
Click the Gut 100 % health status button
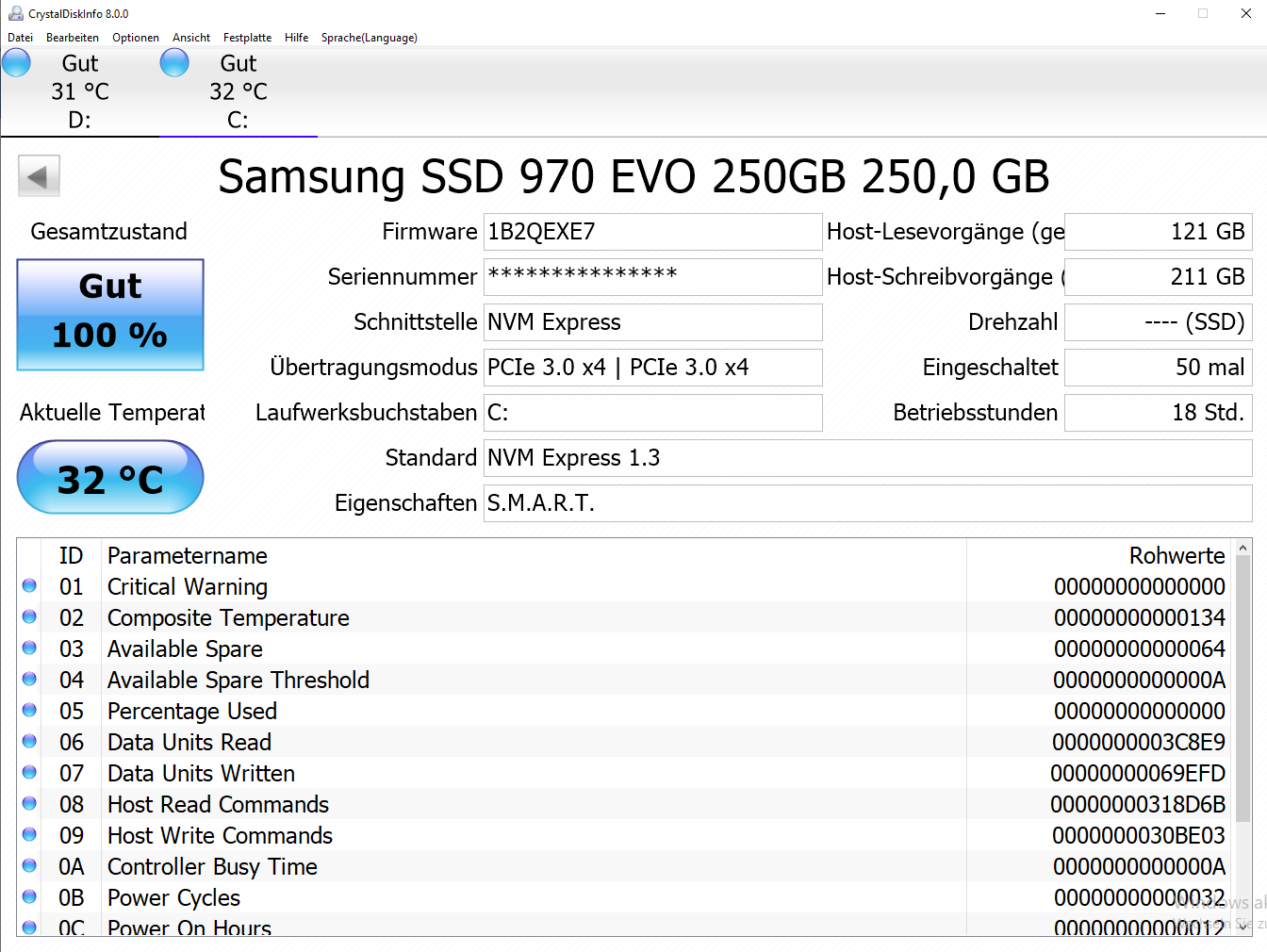(x=110, y=315)
